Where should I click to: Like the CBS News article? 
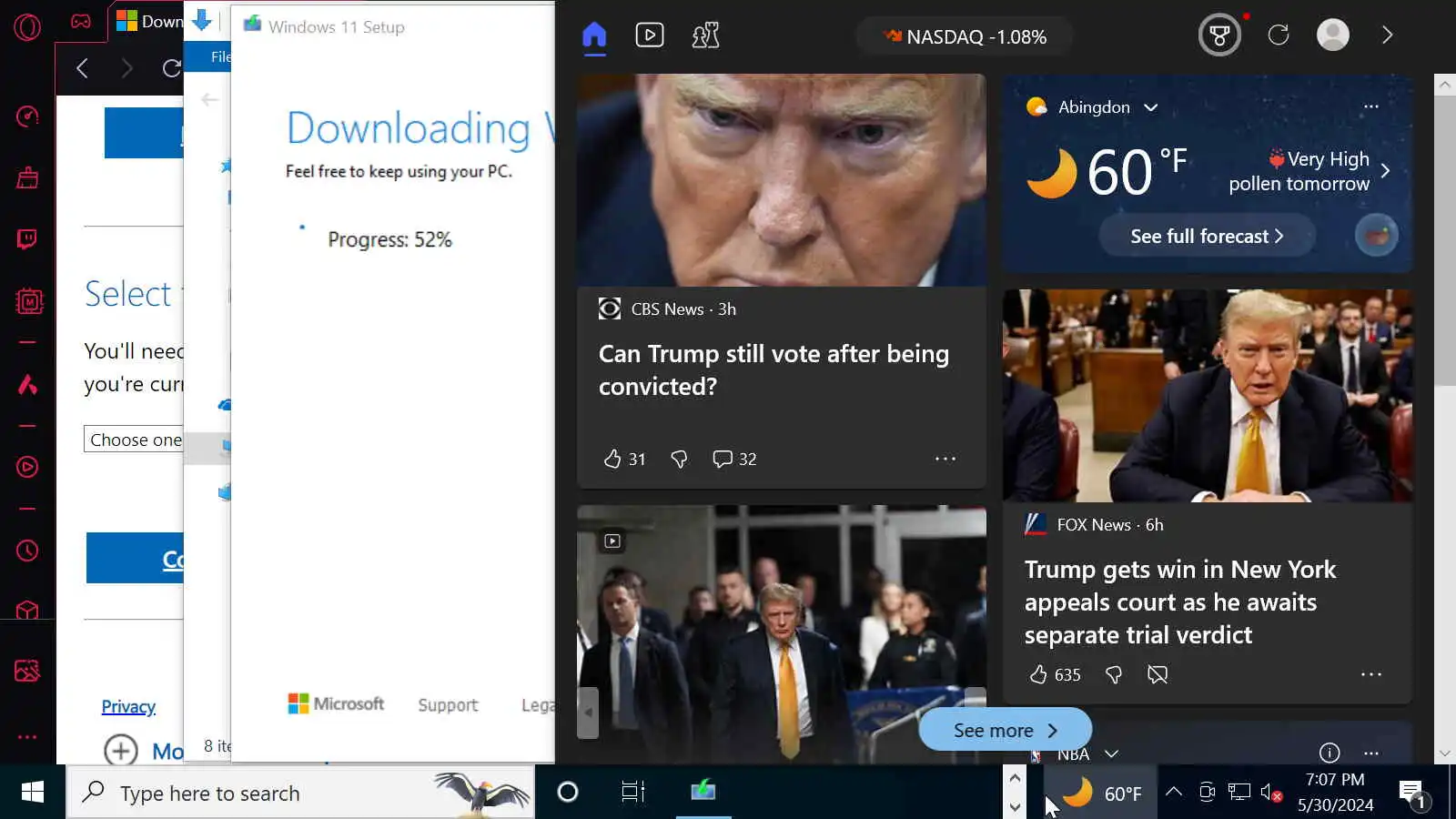(x=624, y=460)
